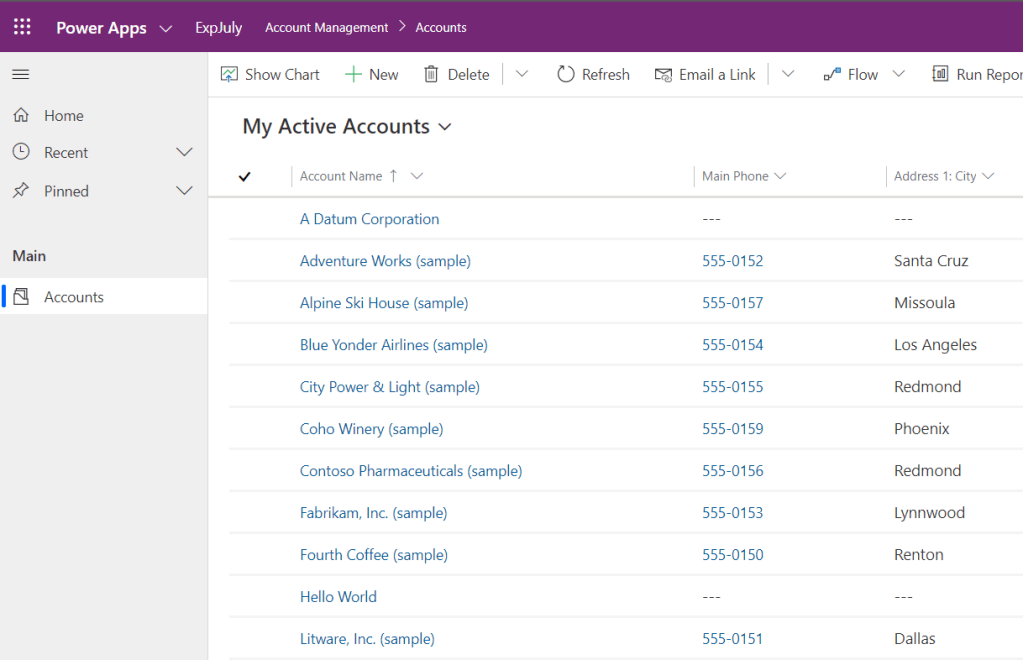Click the Email a Link icon
1023x660 pixels.
663,75
